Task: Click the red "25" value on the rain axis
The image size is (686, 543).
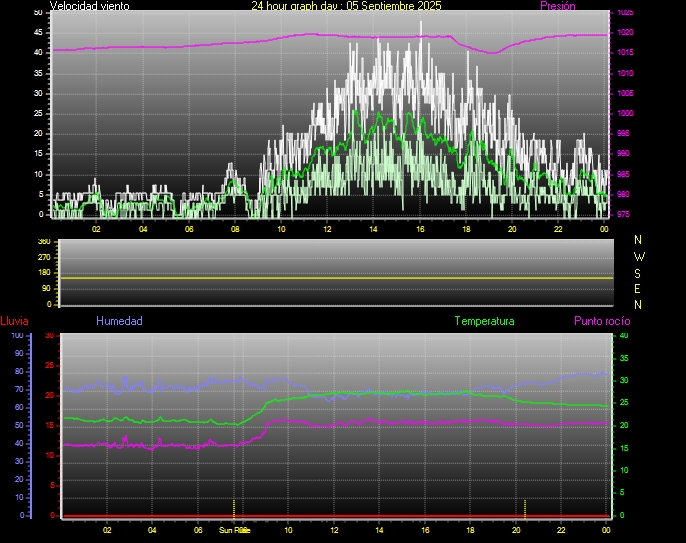Action: (49, 365)
